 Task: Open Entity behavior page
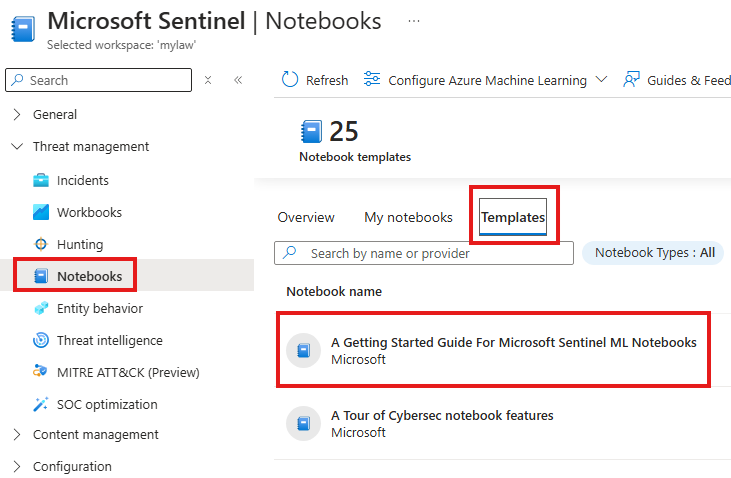[100, 308]
